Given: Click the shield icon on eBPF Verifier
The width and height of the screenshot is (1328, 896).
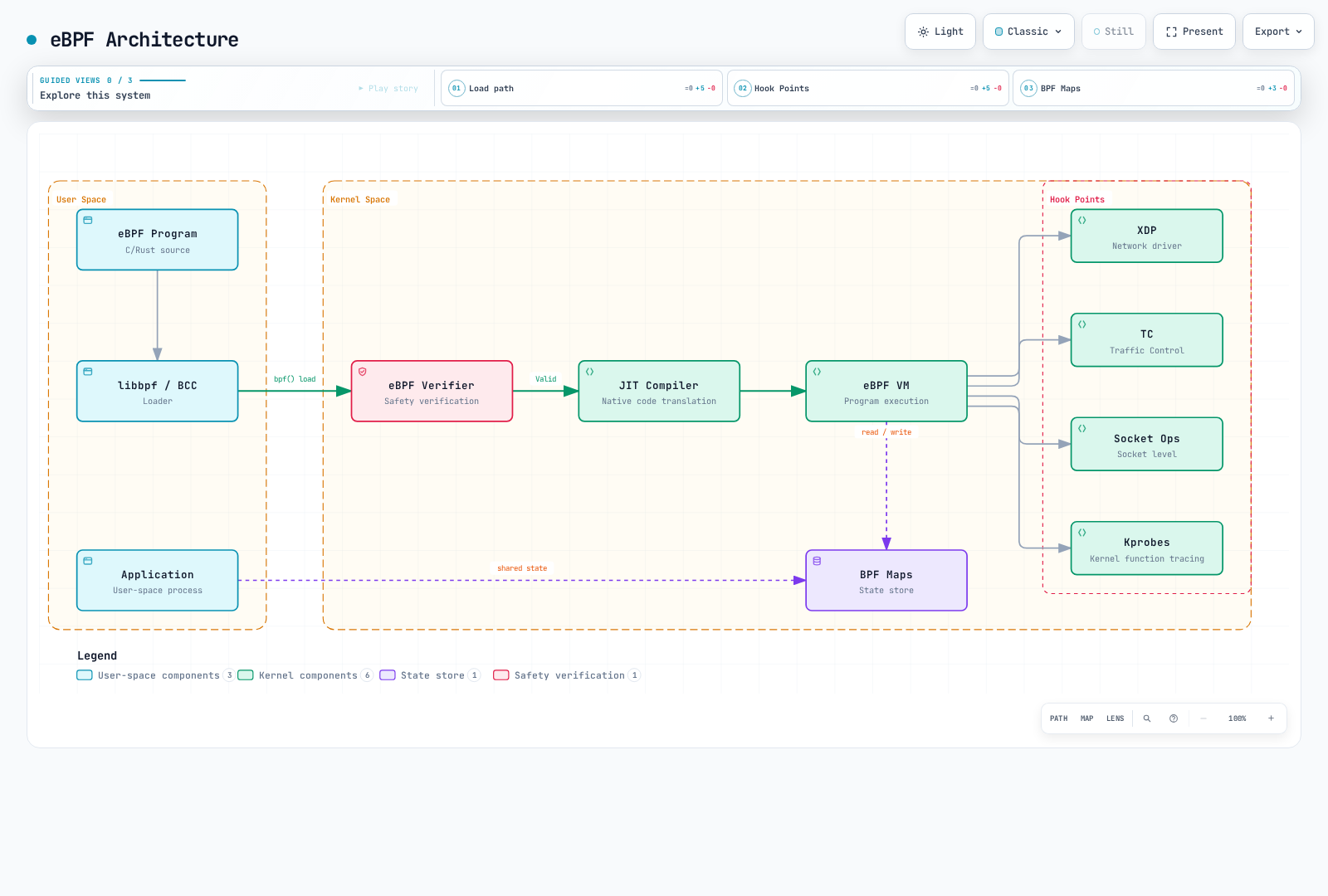Looking at the screenshot, I should [x=363, y=372].
